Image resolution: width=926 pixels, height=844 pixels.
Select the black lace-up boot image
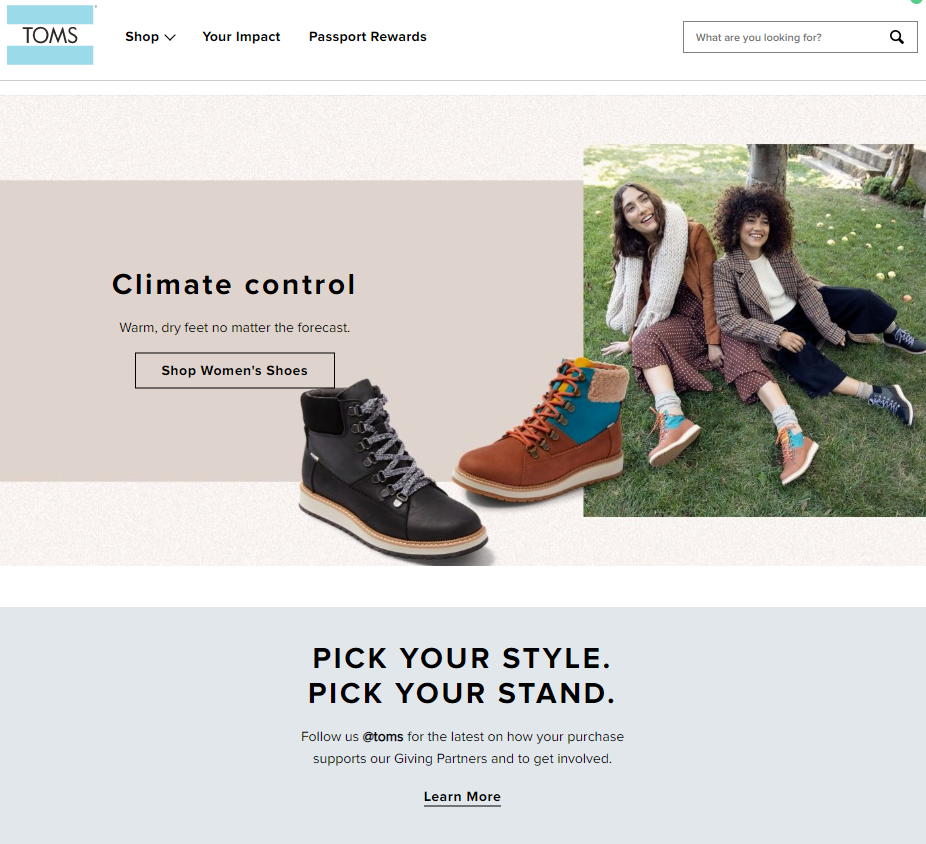click(393, 471)
